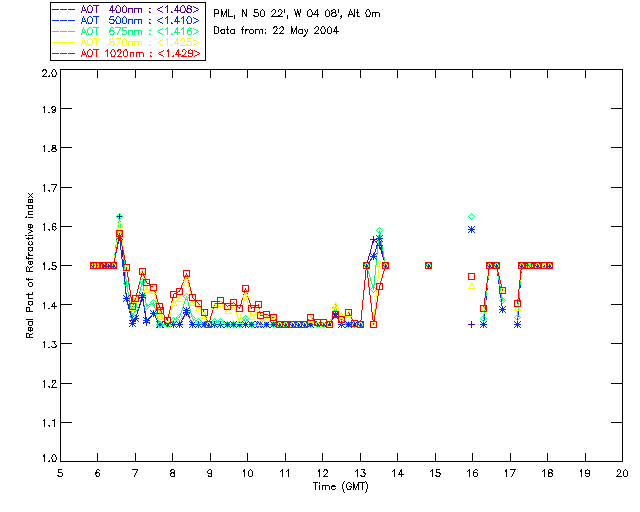Click x-axis label 16
Viewport: 640px width, 512px height.
point(472,473)
